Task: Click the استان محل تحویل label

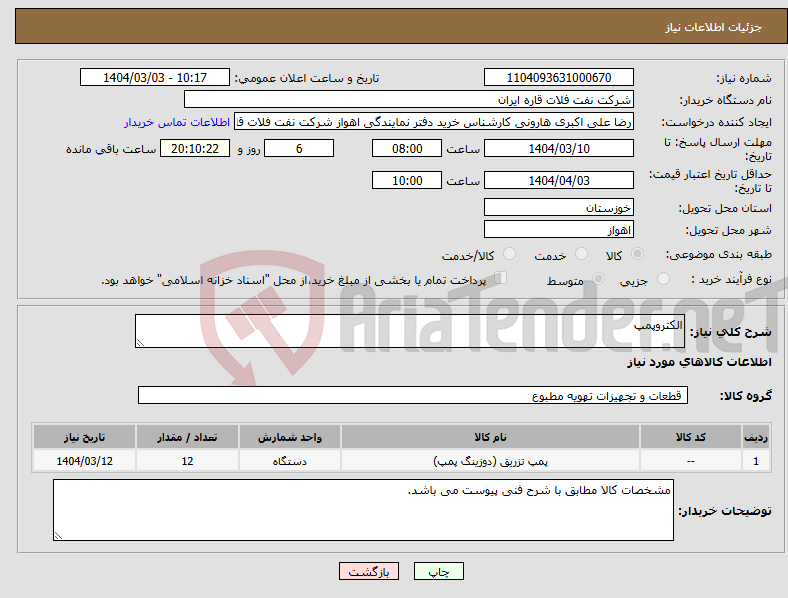Action: pos(725,208)
